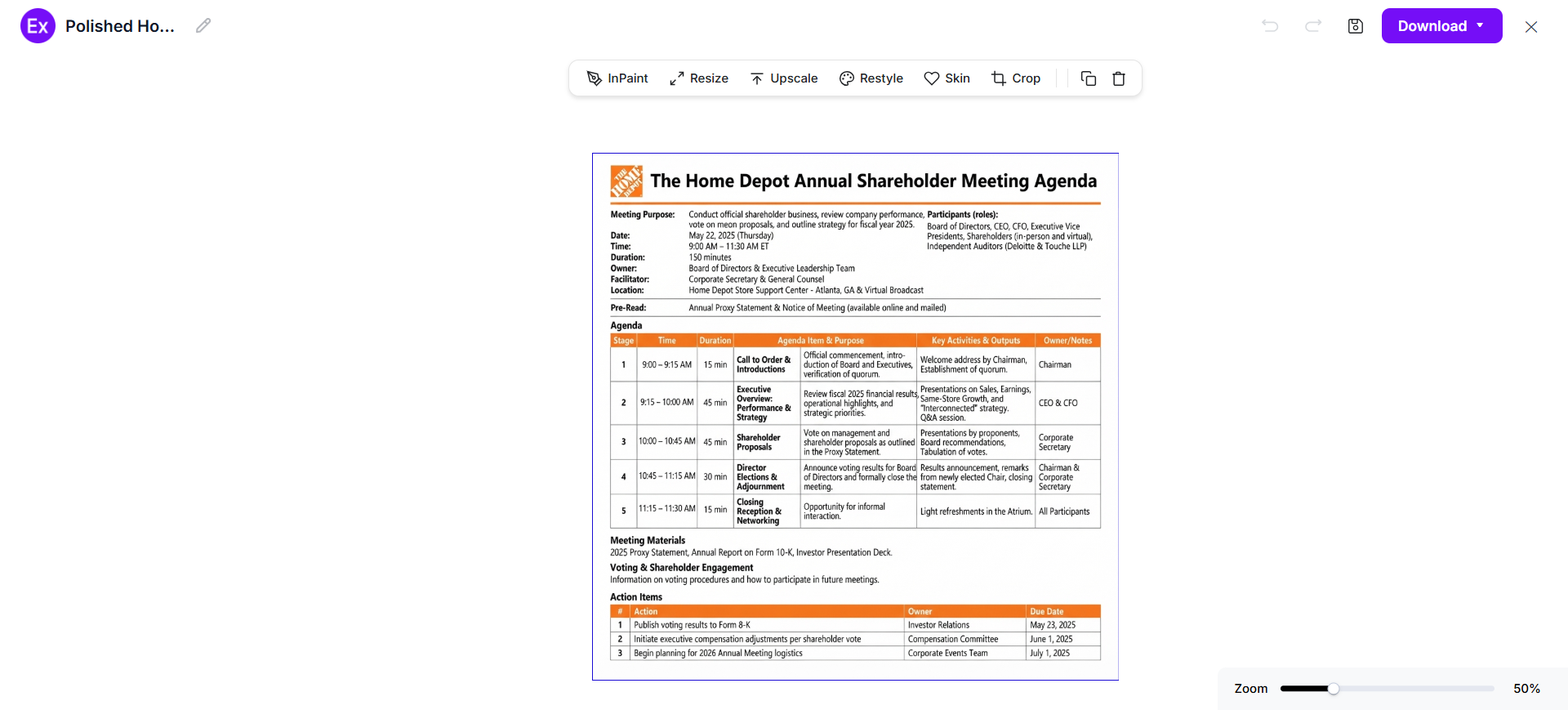Click the '9:15 – 10:00 AM' time cell
Screen dimensions: 1568x710
click(x=667, y=403)
